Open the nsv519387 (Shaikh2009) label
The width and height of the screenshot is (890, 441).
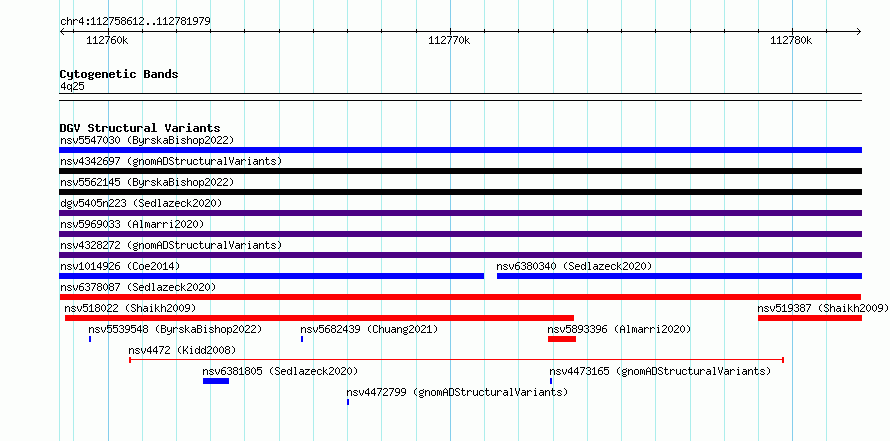(822, 308)
